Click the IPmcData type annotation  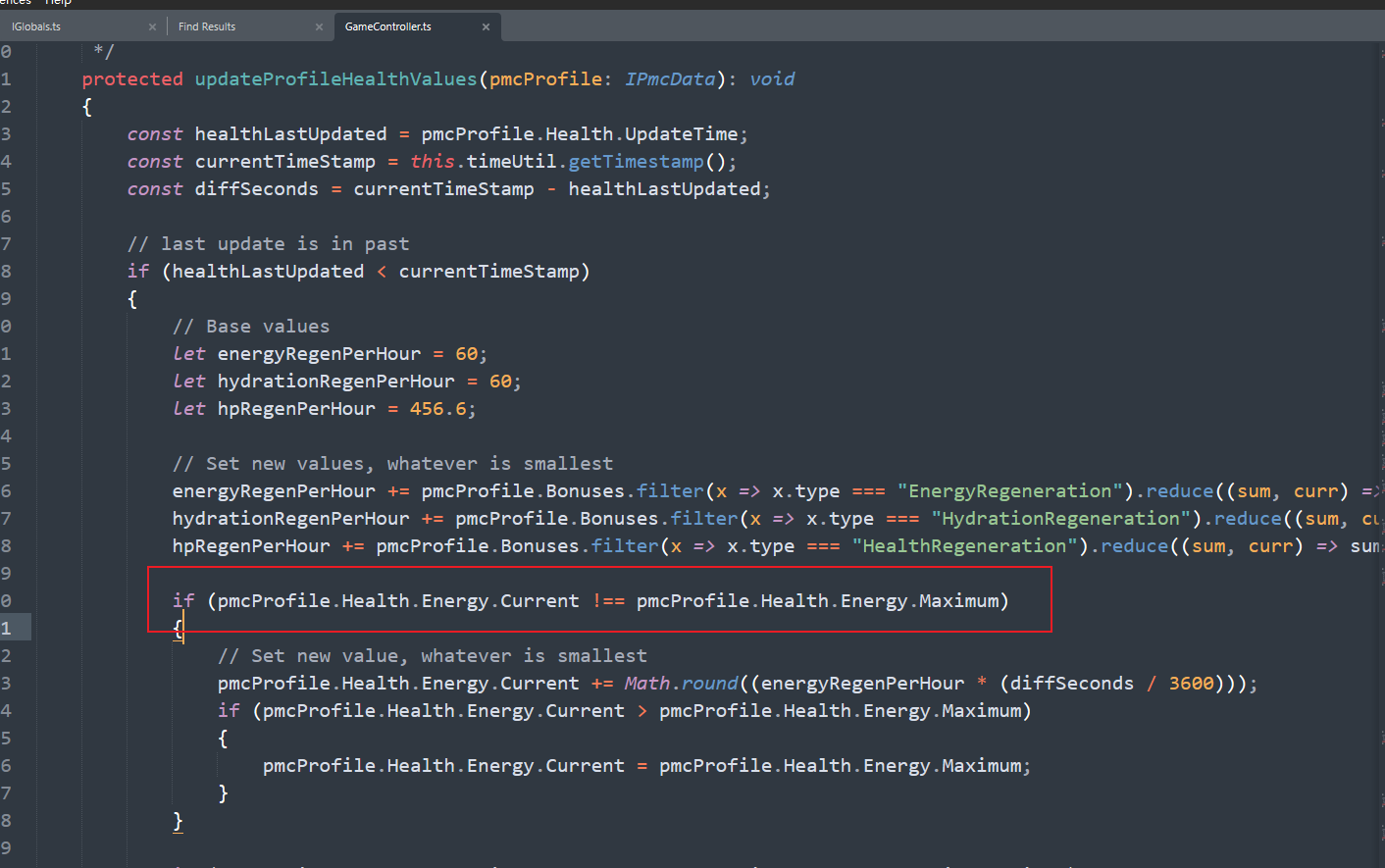point(670,79)
